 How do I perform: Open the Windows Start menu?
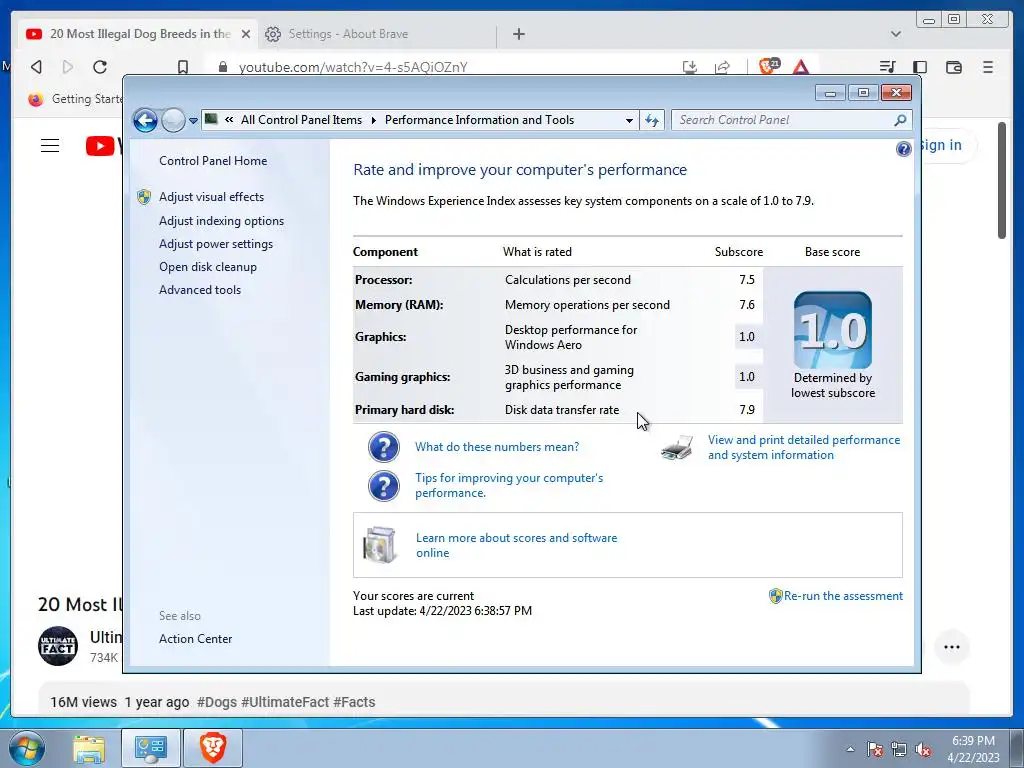pos(26,748)
